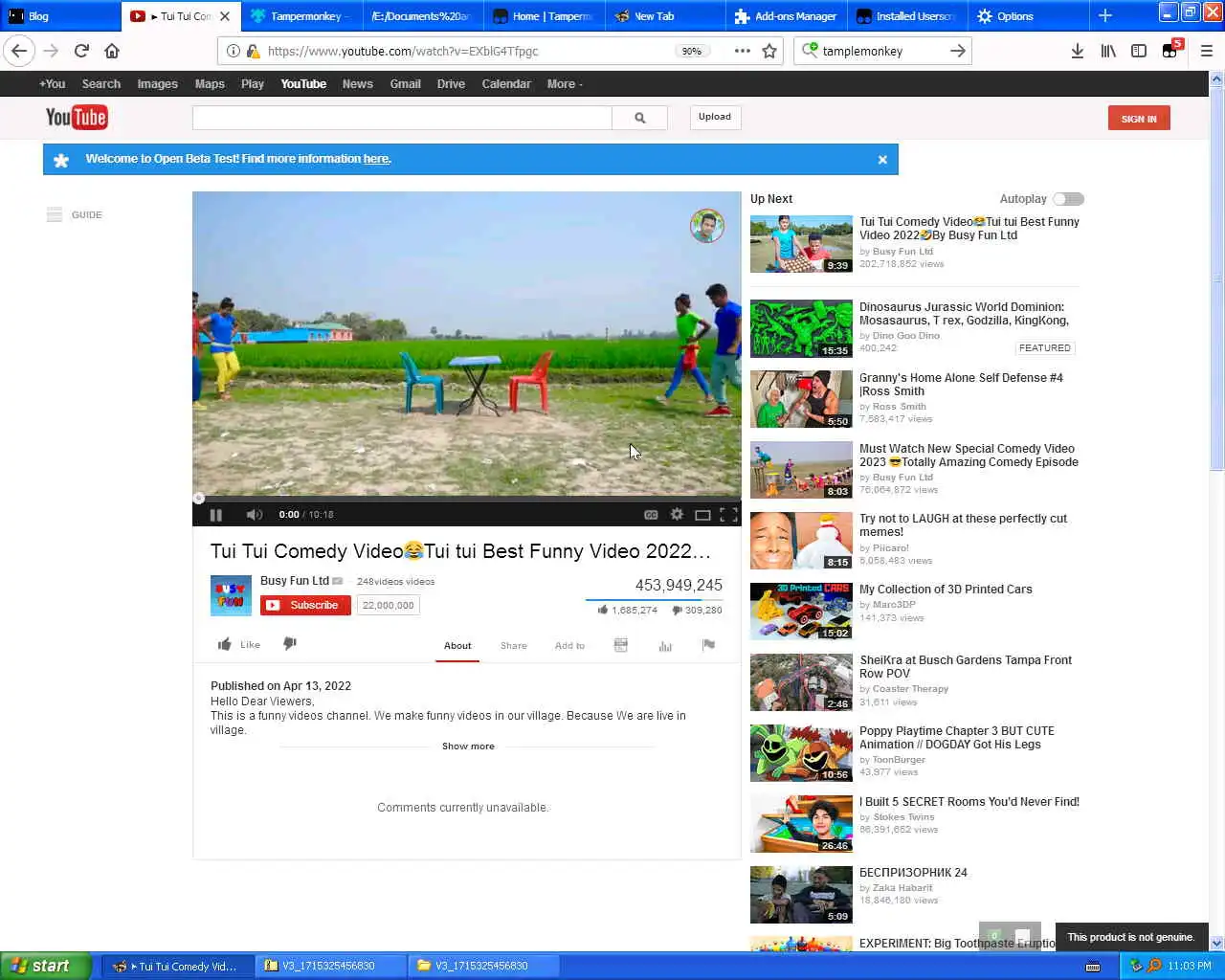
Task: Submit search arrow in tamplemonkey box
Action: click(957, 51)
